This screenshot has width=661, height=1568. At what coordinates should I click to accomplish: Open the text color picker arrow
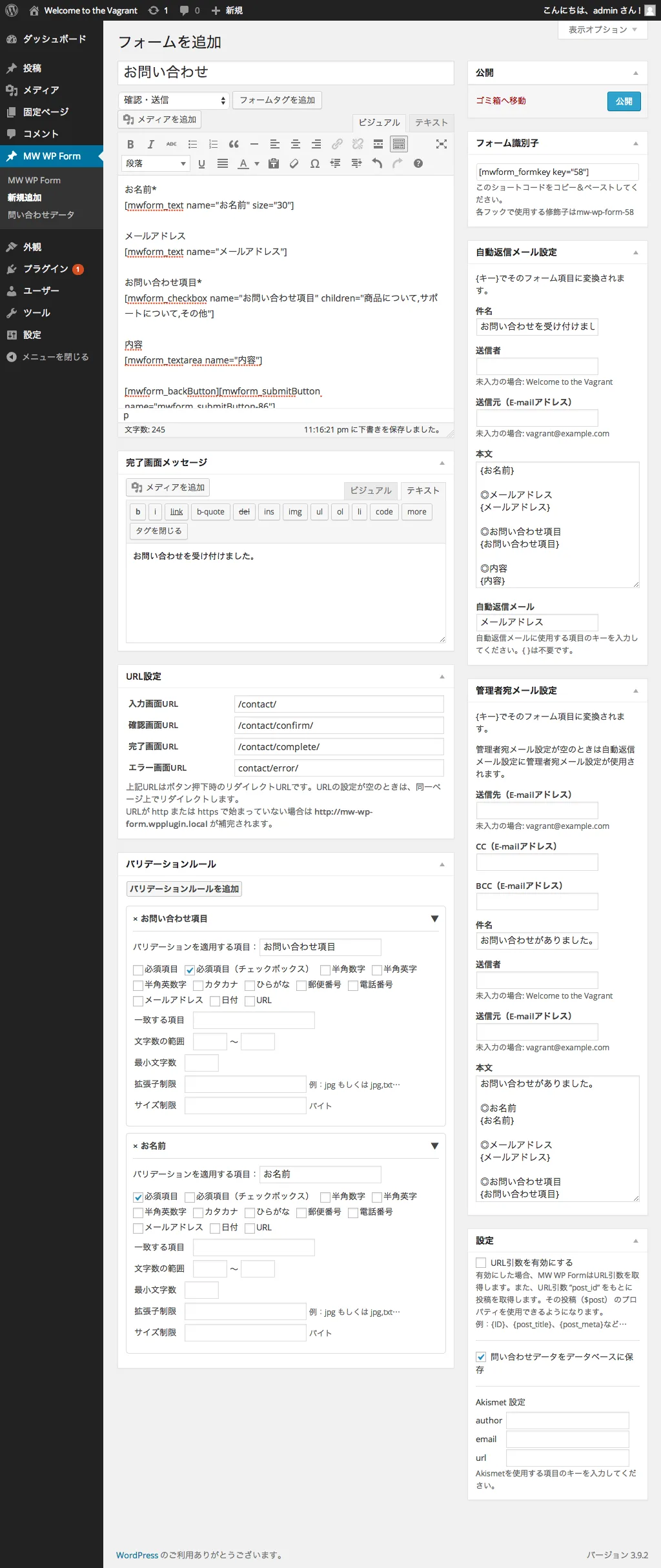pos(257,163)
